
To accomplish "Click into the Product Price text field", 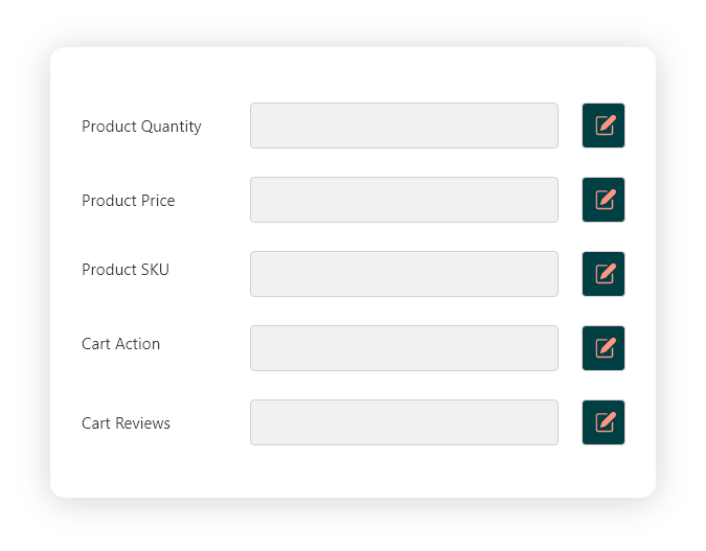I will click(x=404, y=200).
